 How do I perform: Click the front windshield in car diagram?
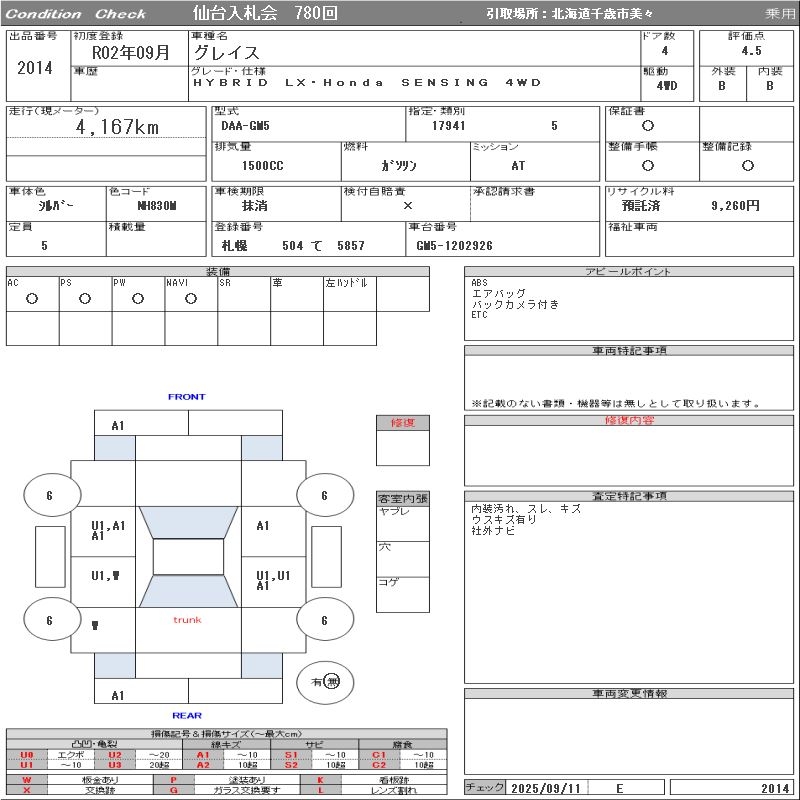188,523
